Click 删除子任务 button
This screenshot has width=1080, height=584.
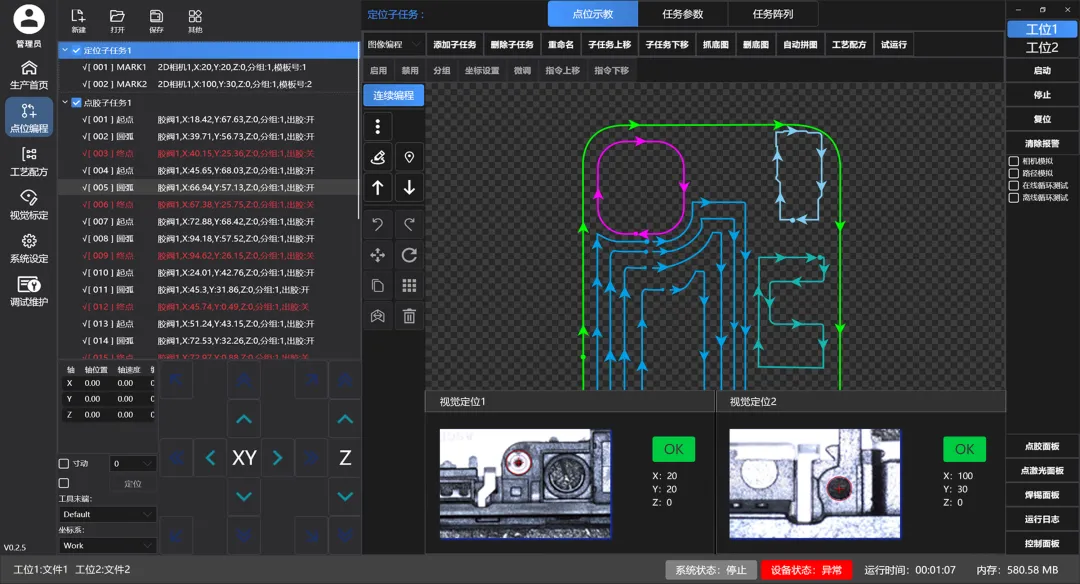click(512, 44)
